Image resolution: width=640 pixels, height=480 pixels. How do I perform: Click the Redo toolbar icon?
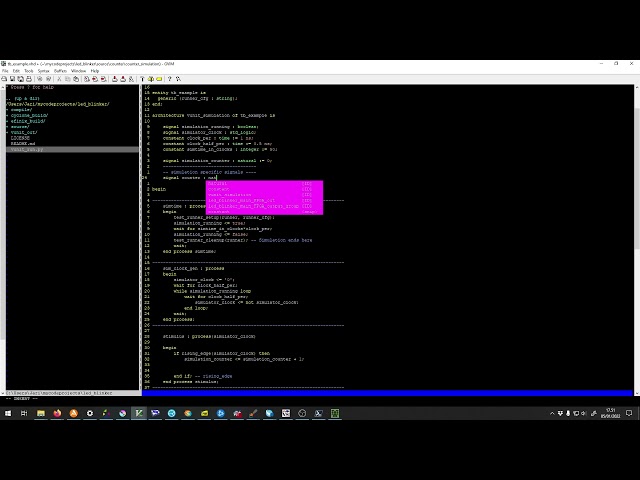[48, 79]
